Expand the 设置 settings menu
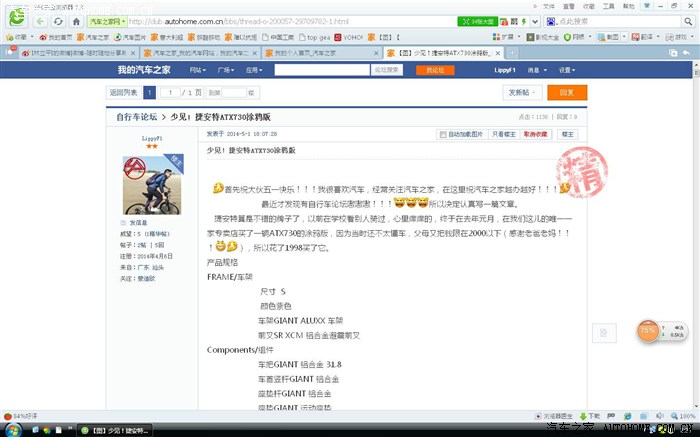The height and width of the screenshot is (437, 700). 567,70
